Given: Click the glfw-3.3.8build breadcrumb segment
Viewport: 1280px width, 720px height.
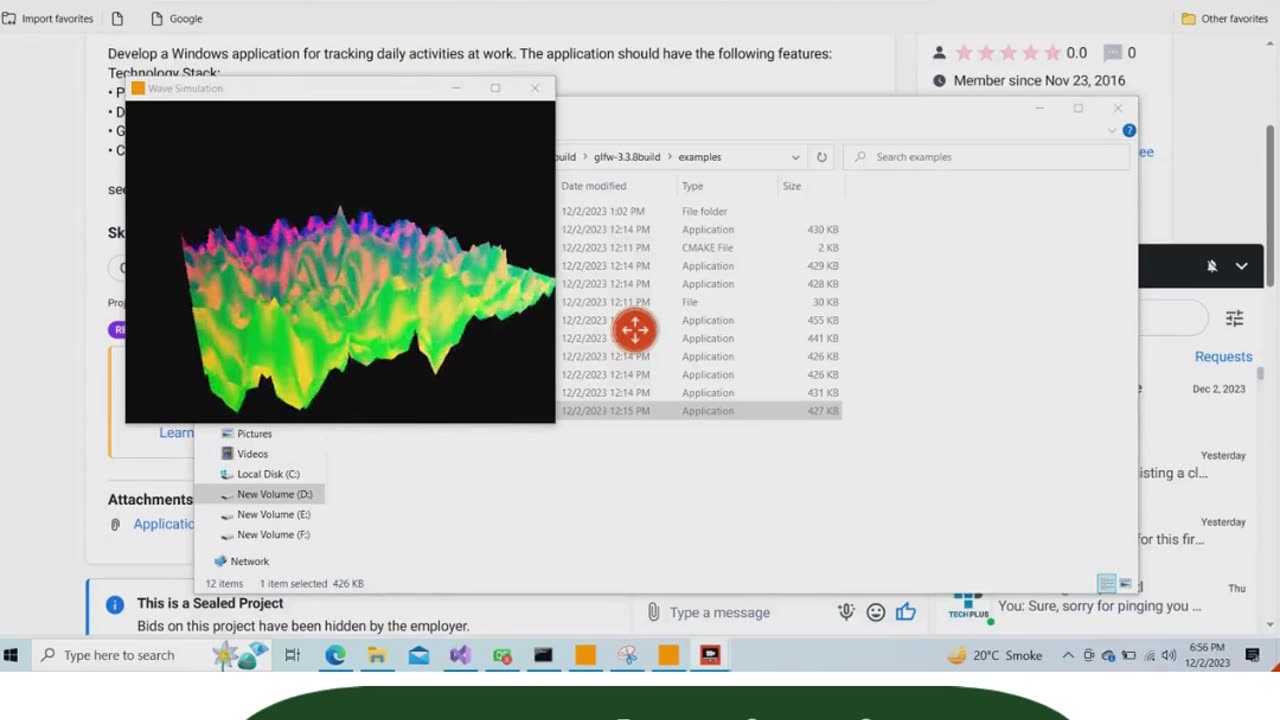Looking at the screenshot, I should (x=627, y=157).
